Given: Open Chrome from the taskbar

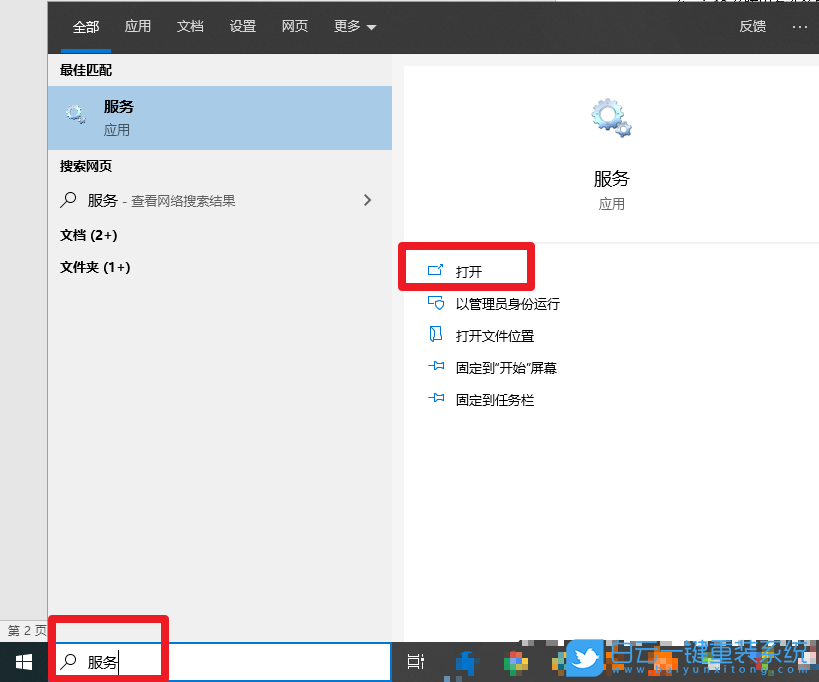Looking at the screenshot, I should tap(514, 662).
